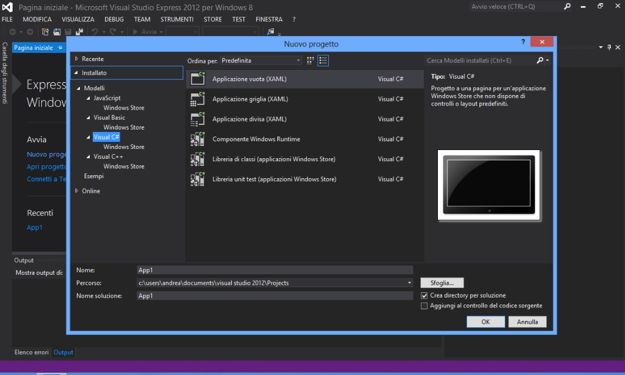Open the STORE menu

pos(212,19)
